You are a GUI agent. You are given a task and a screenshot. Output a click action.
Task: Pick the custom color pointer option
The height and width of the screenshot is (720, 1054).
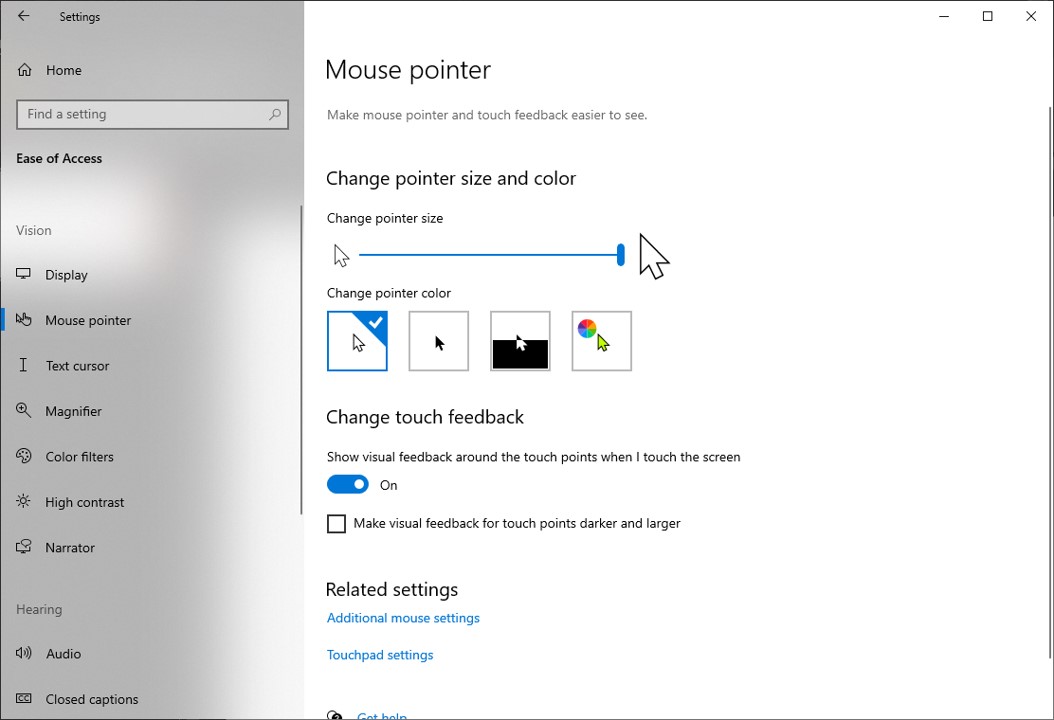601,341
